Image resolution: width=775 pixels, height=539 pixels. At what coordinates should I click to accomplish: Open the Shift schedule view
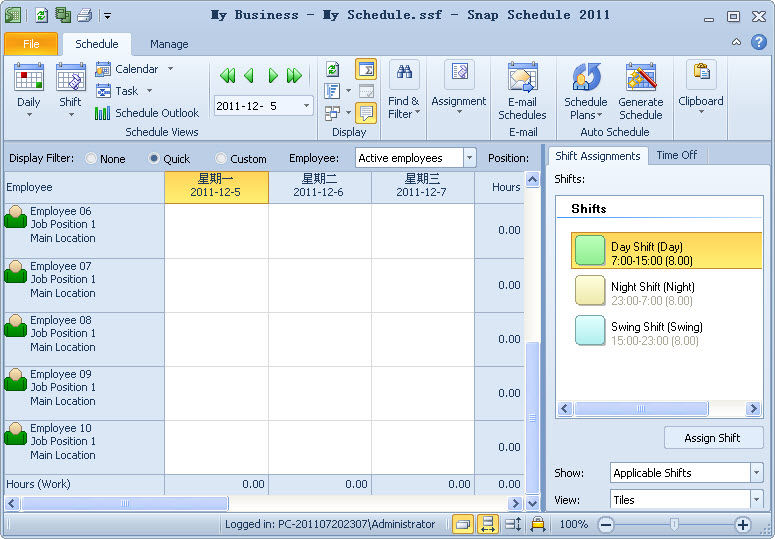pos(71,85)
